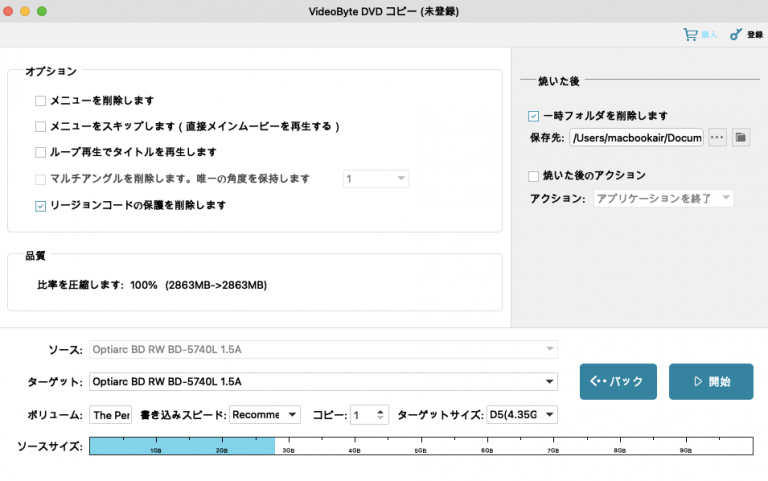Click the key register icon

point(735,34)
